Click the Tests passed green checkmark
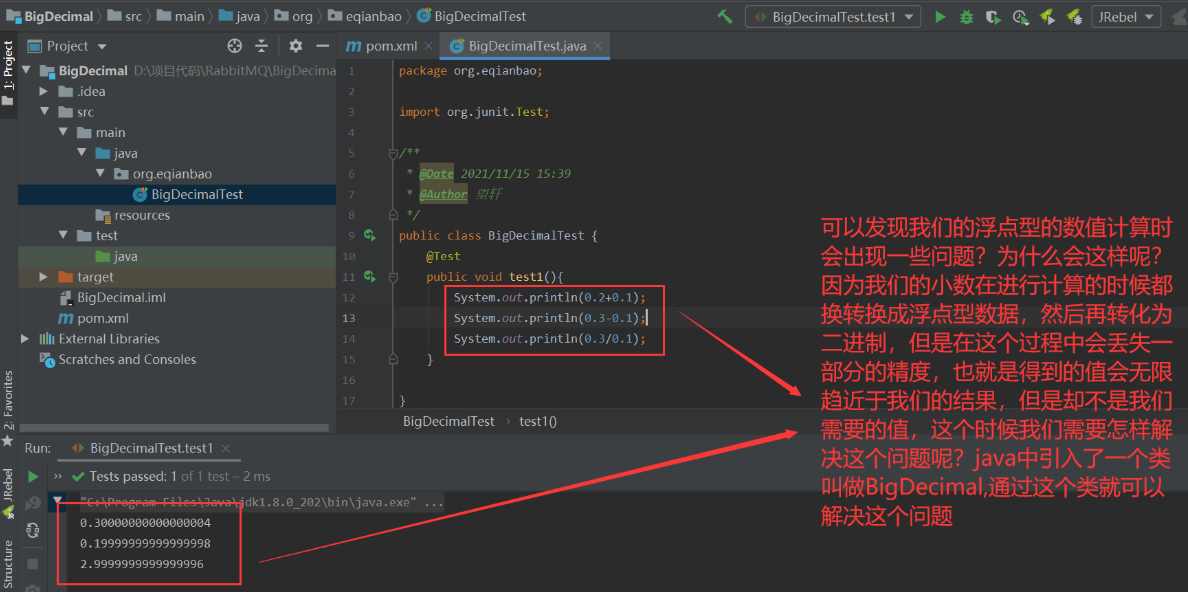The height and width of the screenshot is (592, 1188). pyautogui.click(x=77, y=477)
